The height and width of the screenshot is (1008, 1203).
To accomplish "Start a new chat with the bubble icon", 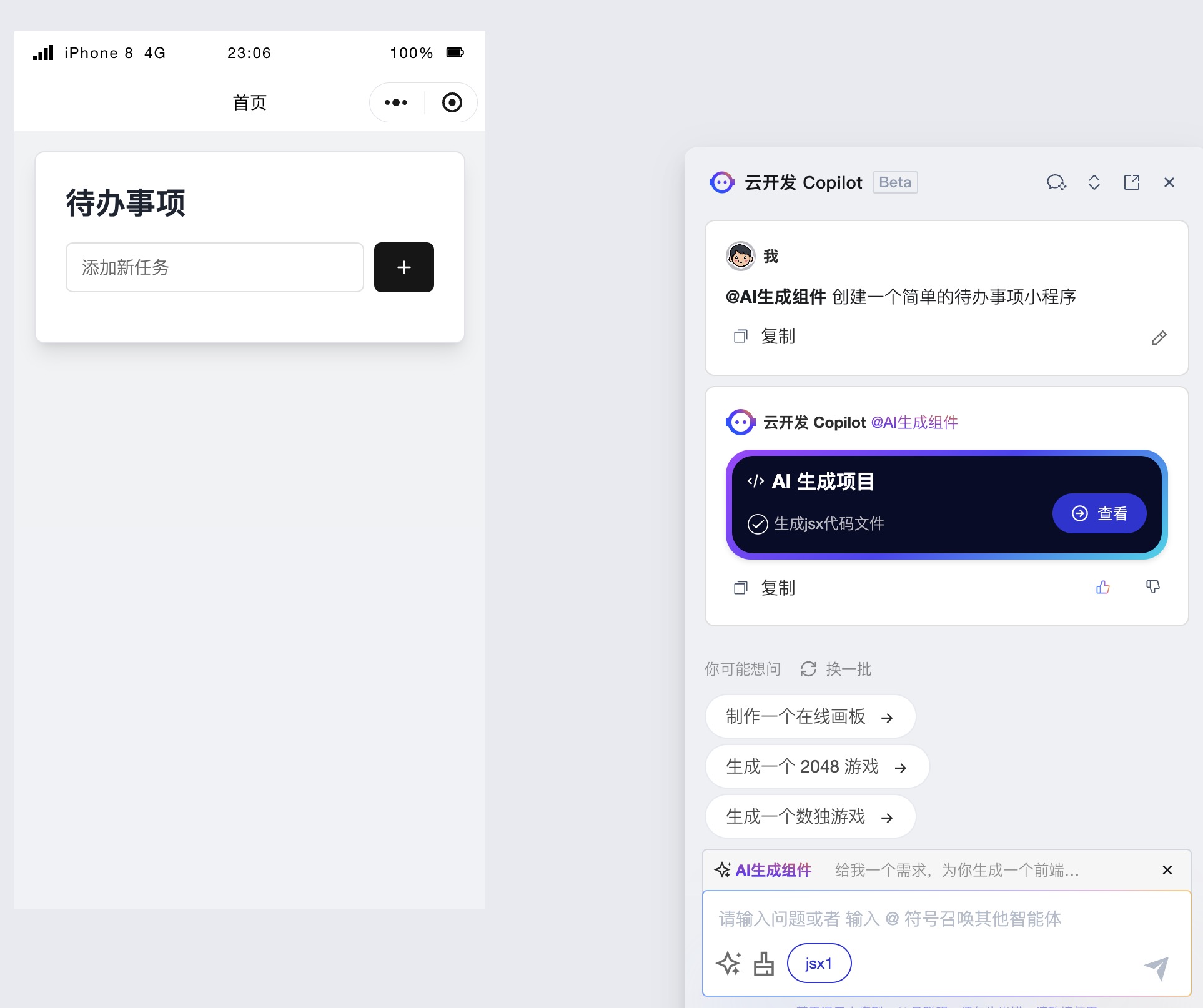I will 1056,182.
